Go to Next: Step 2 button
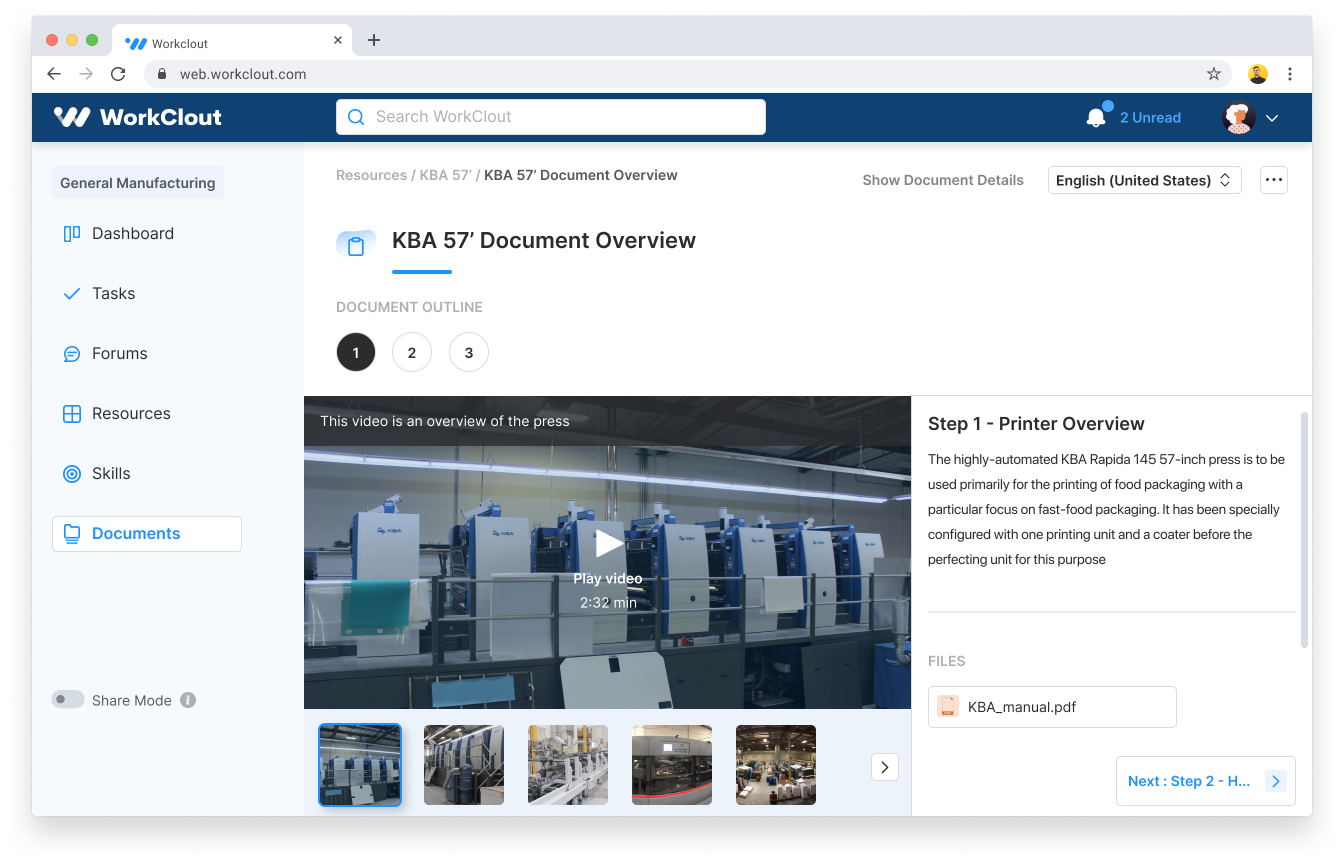The height and width of the screenshot is (864, 1344). (1204, 781)
